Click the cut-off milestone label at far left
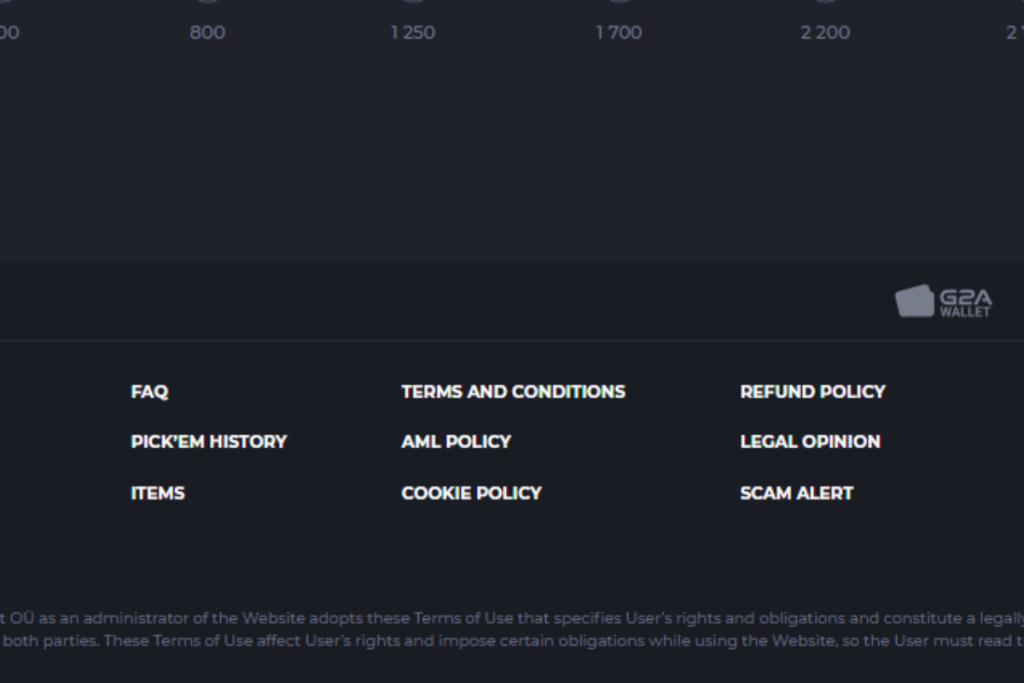 tap(8, 32)
